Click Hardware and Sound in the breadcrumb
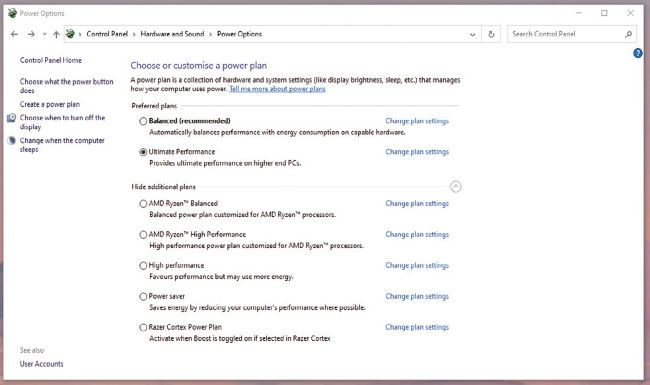The width and height of the screenshot is (650, 385). (x=172, y=34)
